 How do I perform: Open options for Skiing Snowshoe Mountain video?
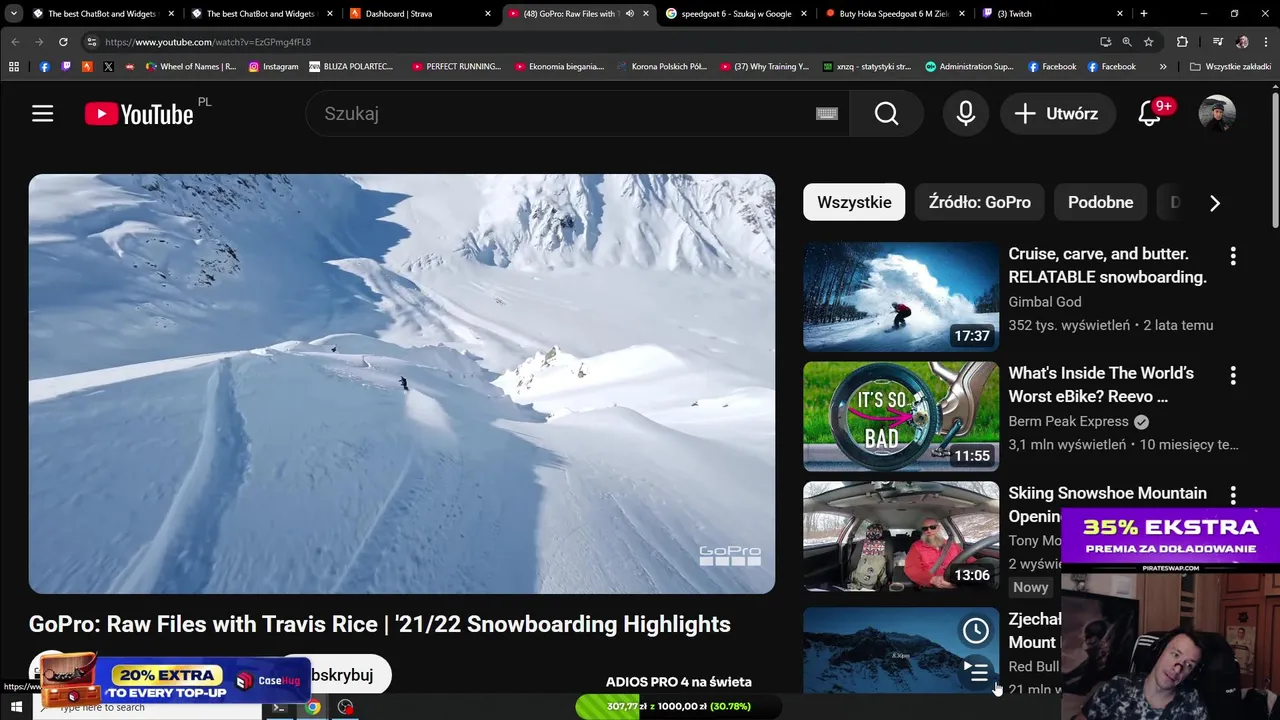pos(1233,495)
